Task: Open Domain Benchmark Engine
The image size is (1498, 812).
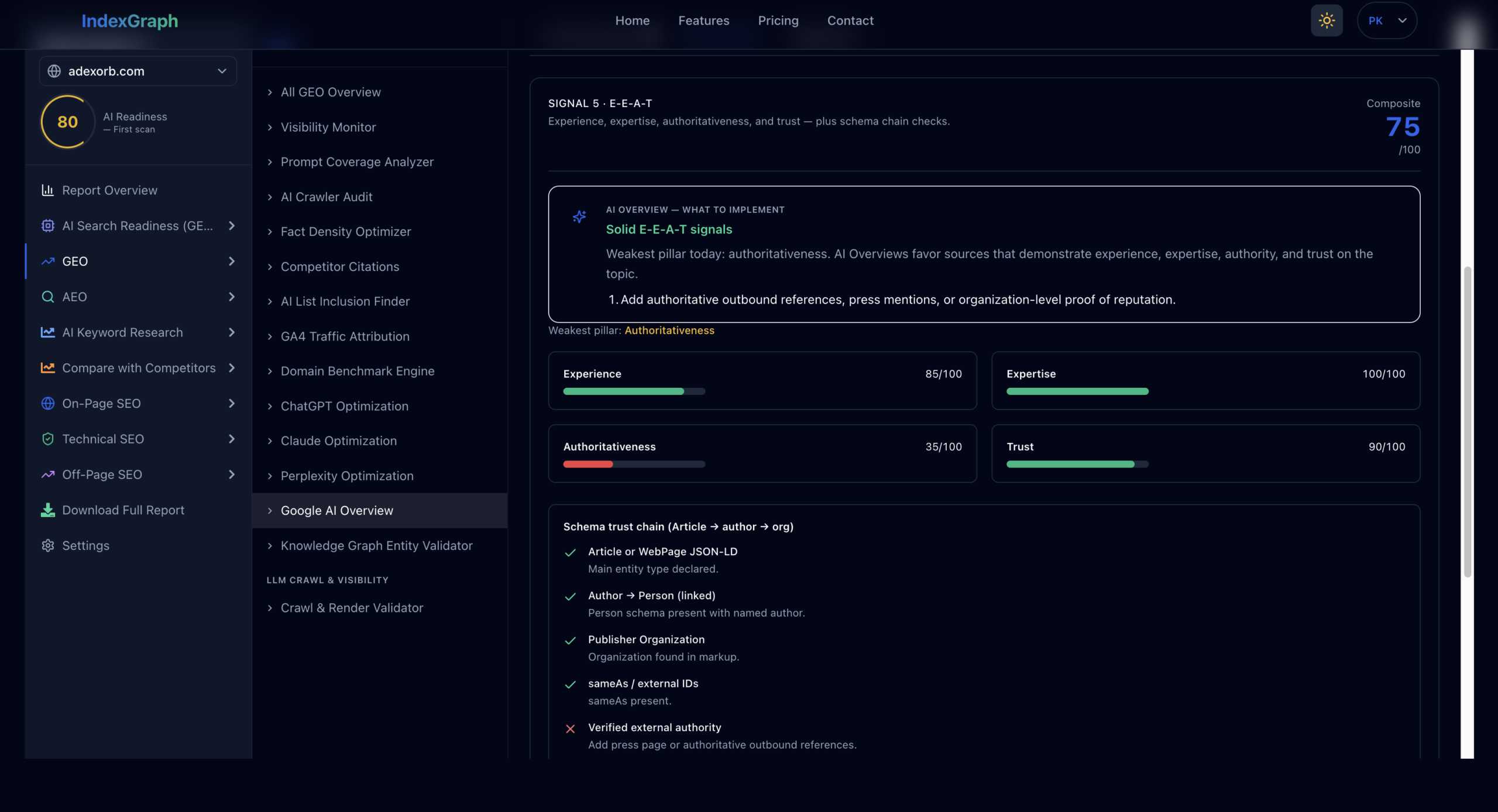Action: pos(380,371)
